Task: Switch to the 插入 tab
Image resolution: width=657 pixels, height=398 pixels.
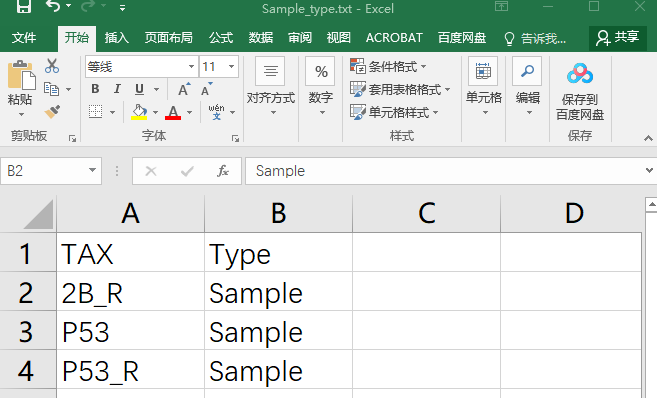Action: (116, 38)
